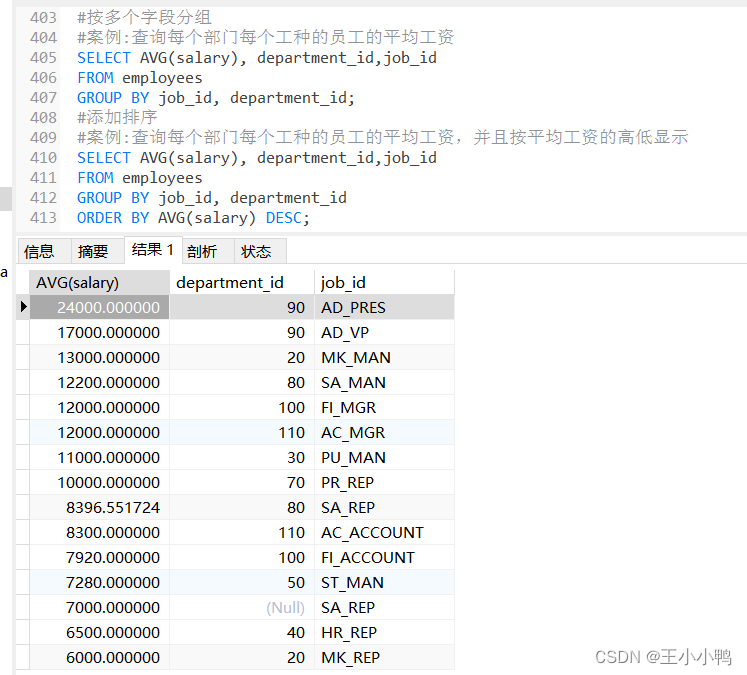747x675 pixels.
Task: Click the MK_MAN cell
Action: 384,357
